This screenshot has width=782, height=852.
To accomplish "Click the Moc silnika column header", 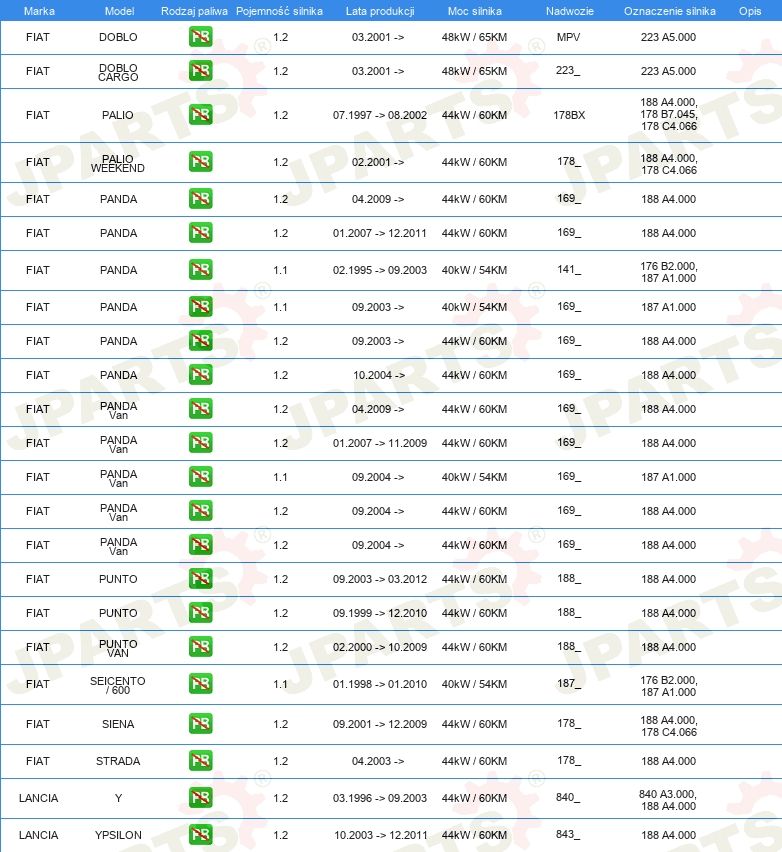I will click(x=474, y=11).
